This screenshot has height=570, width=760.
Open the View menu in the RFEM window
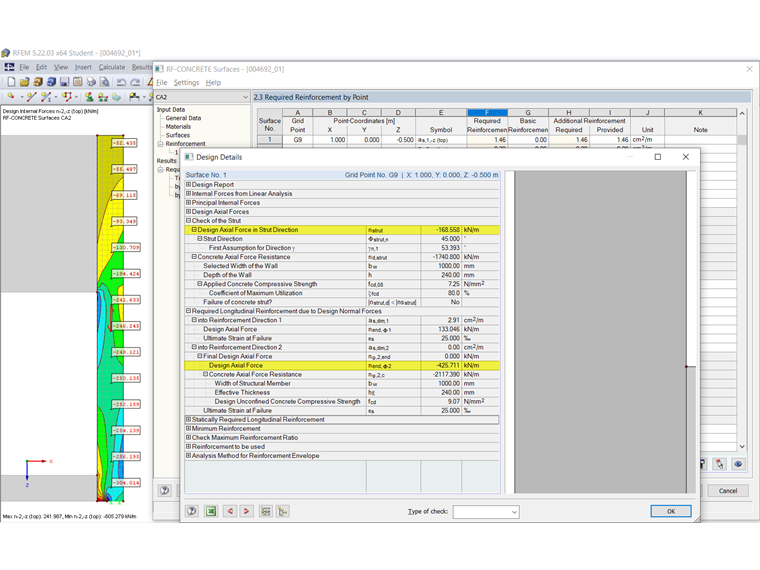pyautogui.click(x=61, y=67)
